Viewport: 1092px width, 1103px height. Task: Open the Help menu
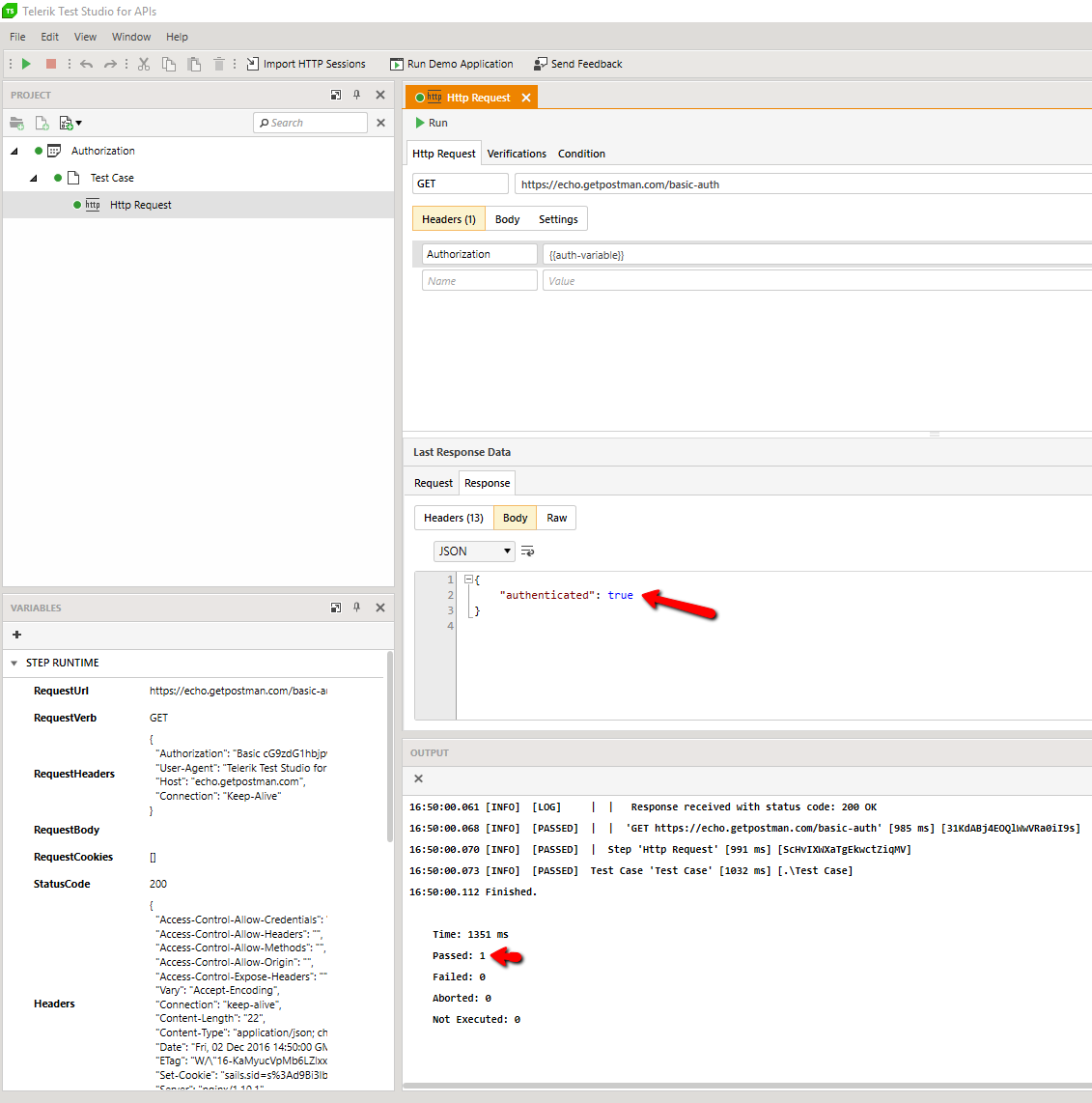coord(177,37)
